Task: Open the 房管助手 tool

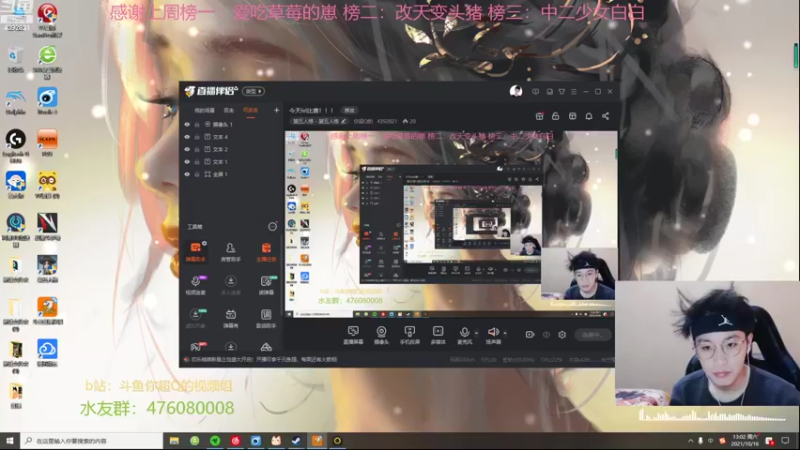Action: pos(231,252)
